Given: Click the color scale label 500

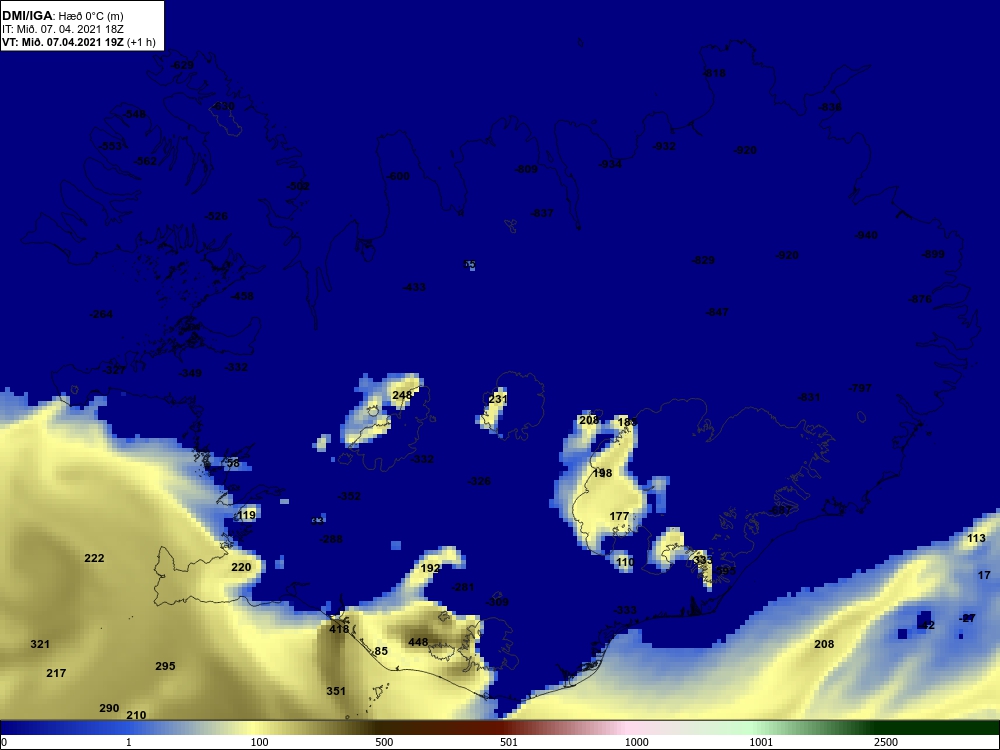Looking at the screenshot, I should pyautogui.click(x=384, y=742).
